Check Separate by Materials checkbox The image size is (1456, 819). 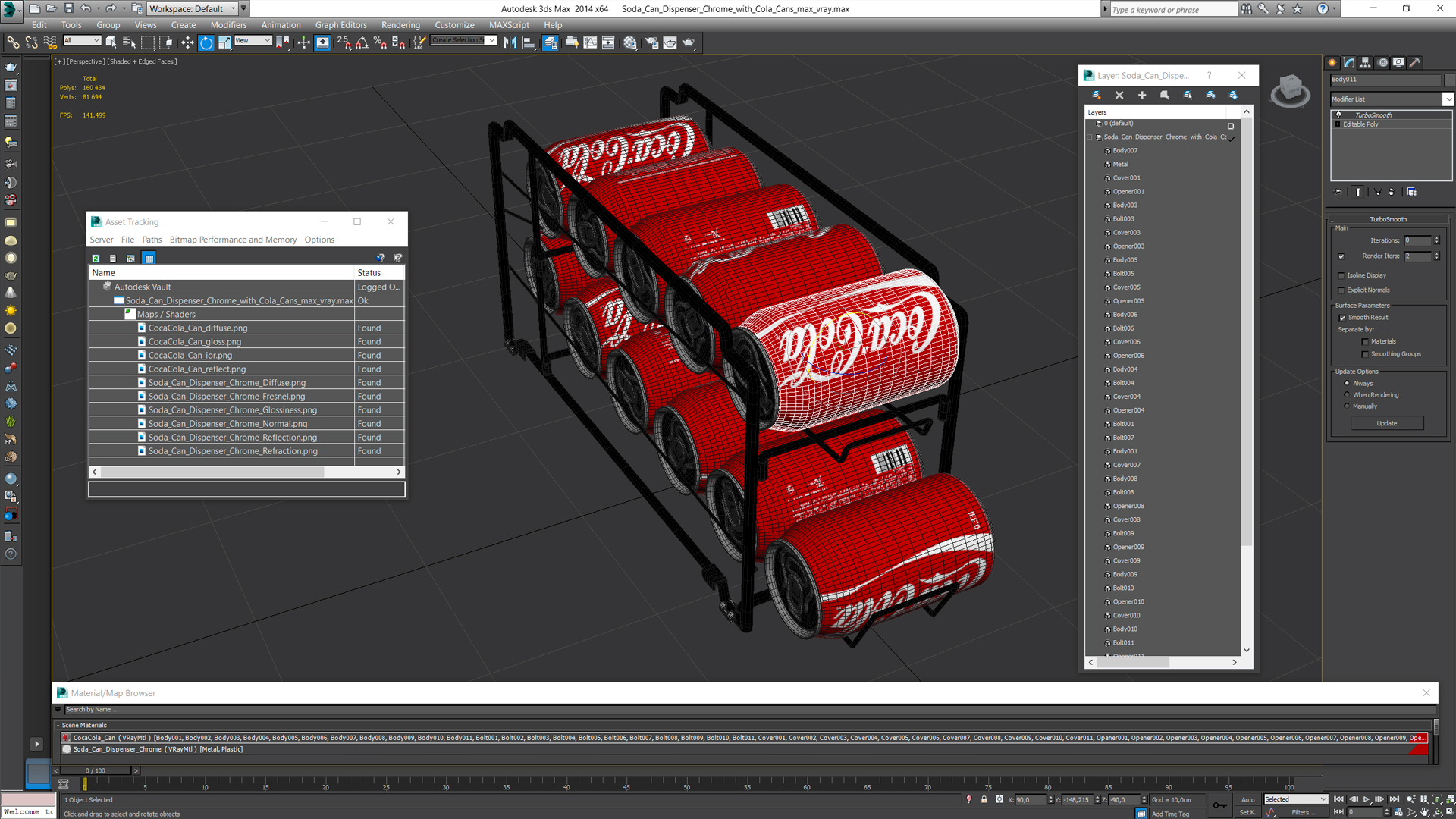point(1365,342)
